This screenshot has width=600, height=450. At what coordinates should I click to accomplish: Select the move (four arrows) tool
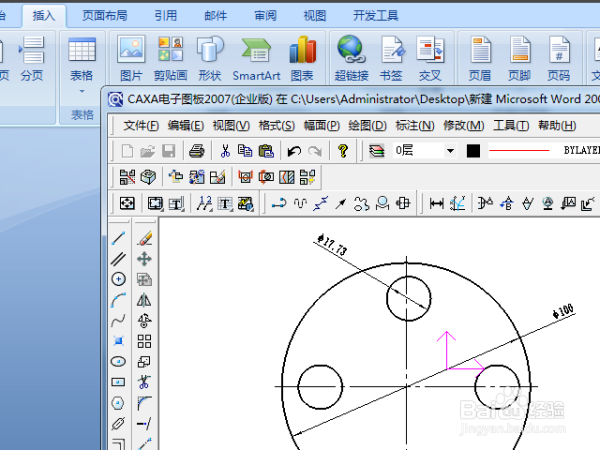click(x=144, y=259)
